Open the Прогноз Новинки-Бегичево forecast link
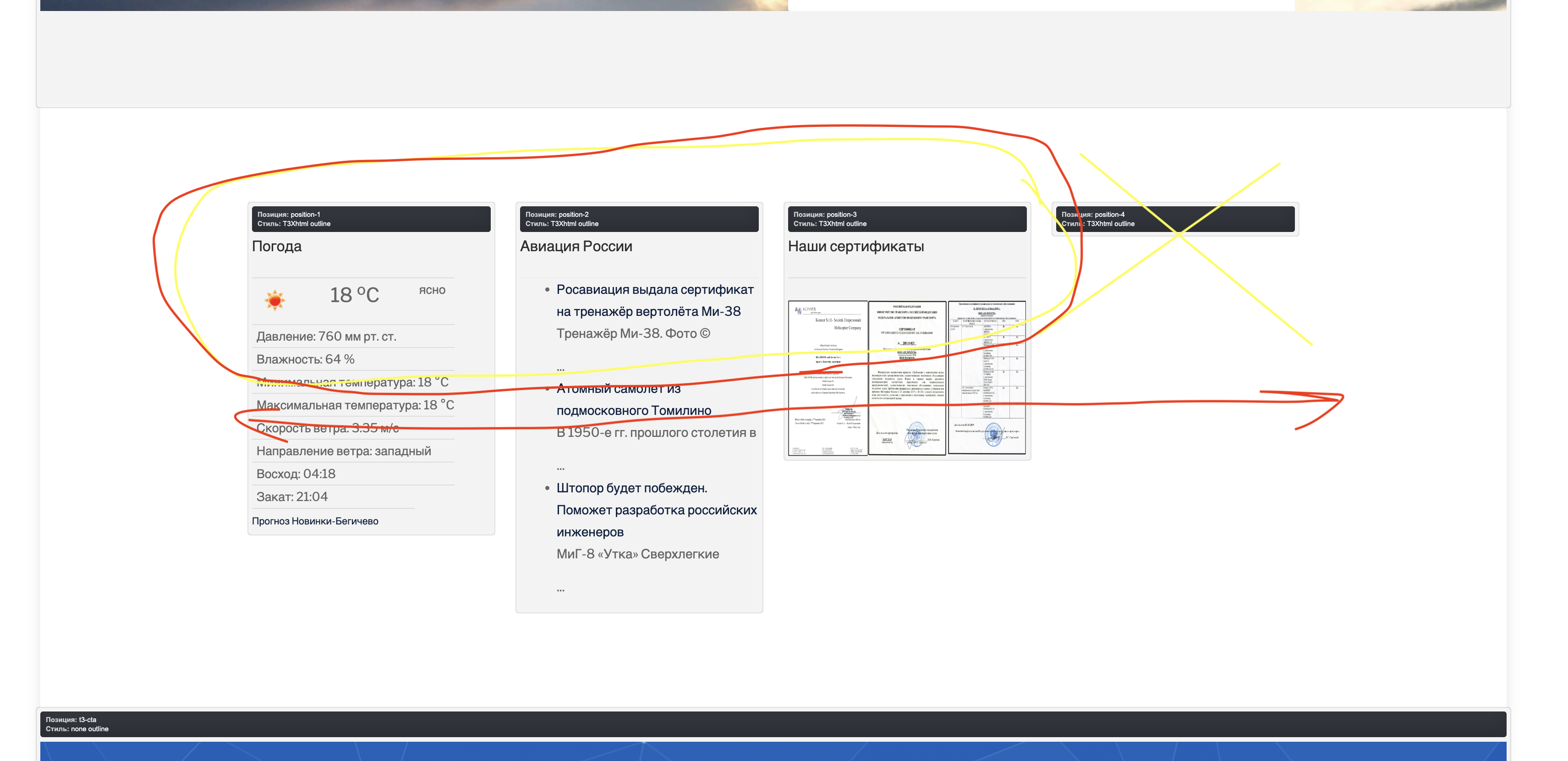The image size is (1568, 761). [x=315, y=521]
